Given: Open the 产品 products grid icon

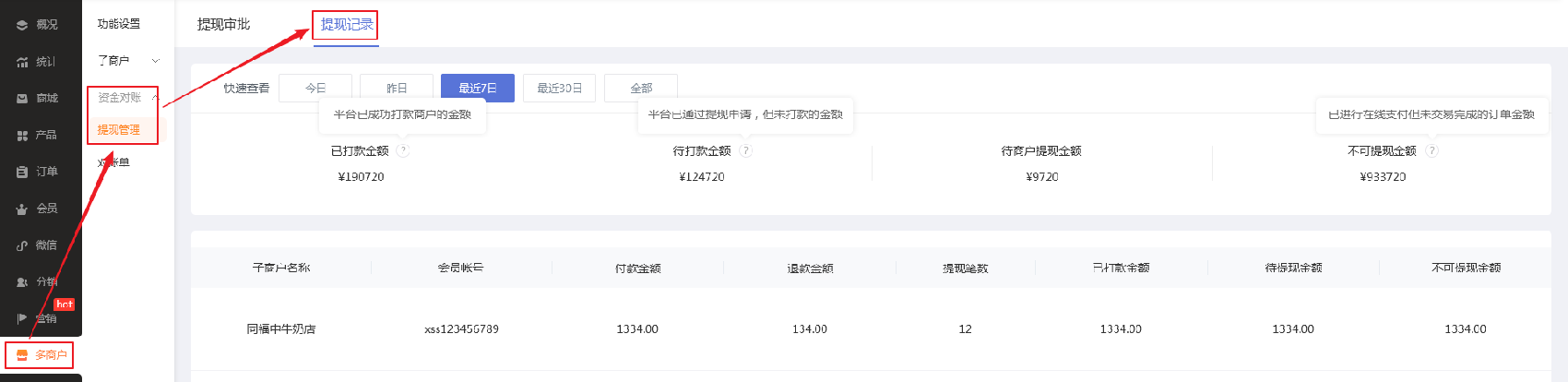Looking at the screenshot, I should point(22,135).
